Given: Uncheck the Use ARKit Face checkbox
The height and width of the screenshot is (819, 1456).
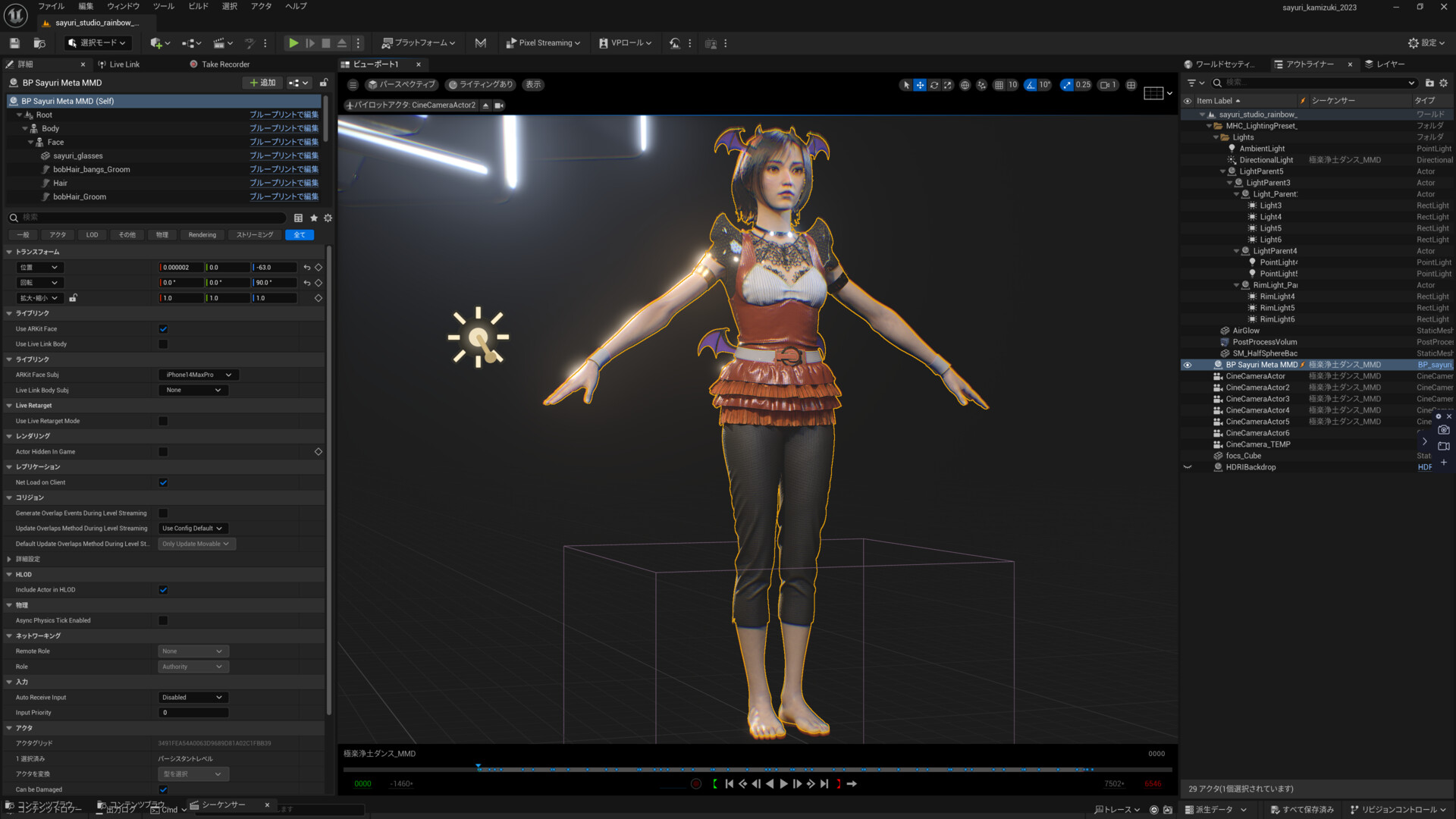Looking at the screenshot, I should (x=163, y=328).
